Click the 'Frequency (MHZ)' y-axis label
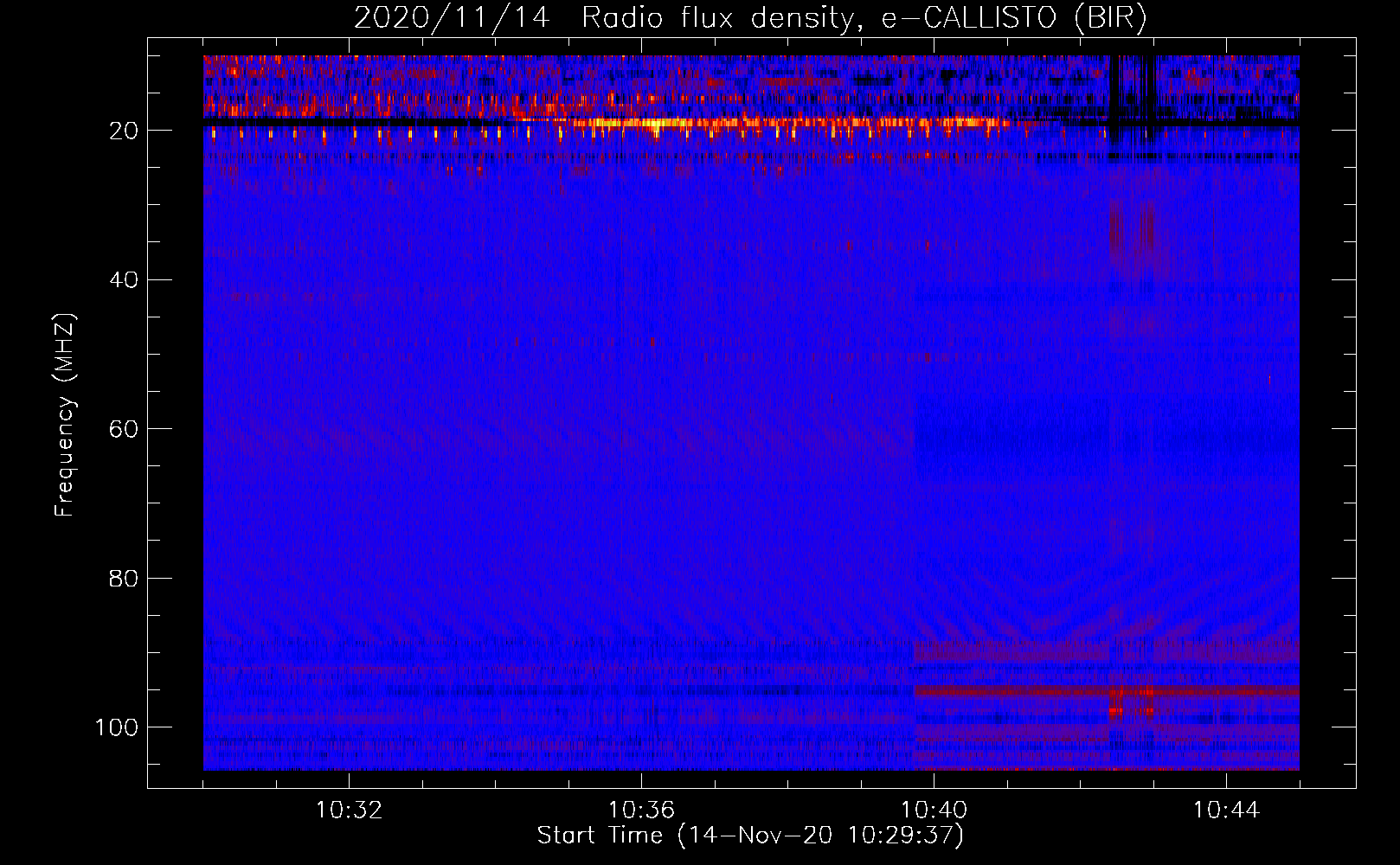Viewport: 1400px width, 865px height. click(x=65, y=415)
